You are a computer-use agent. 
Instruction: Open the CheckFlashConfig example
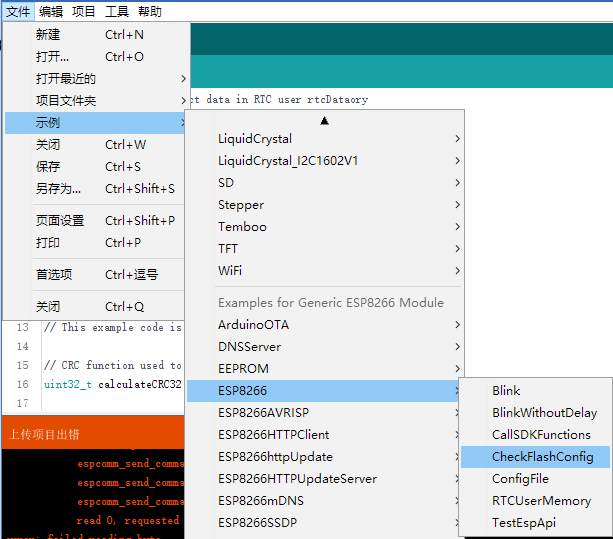pyautogui.click(x=535, y=457)
